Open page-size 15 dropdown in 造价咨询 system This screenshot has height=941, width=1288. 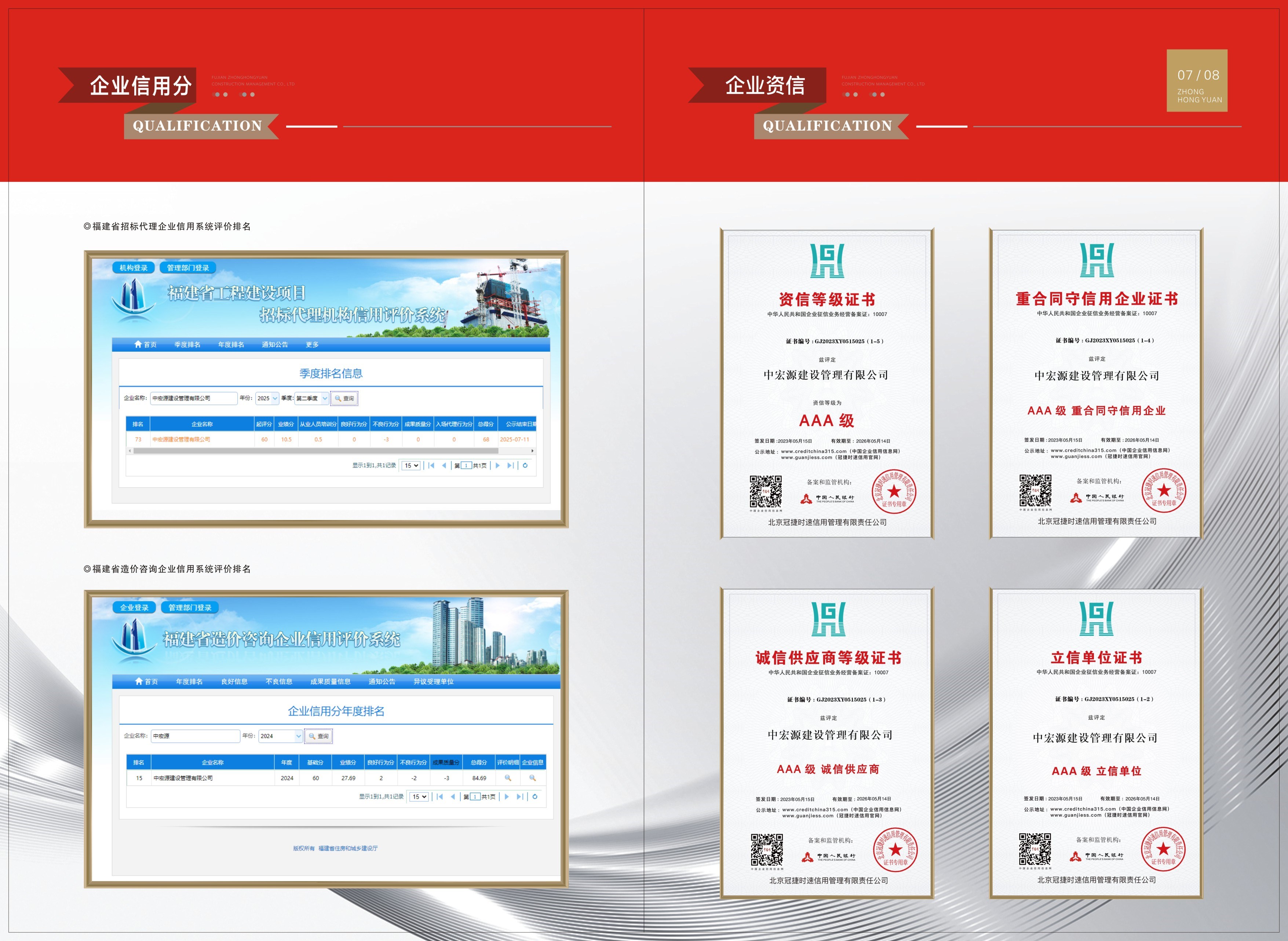419,796
